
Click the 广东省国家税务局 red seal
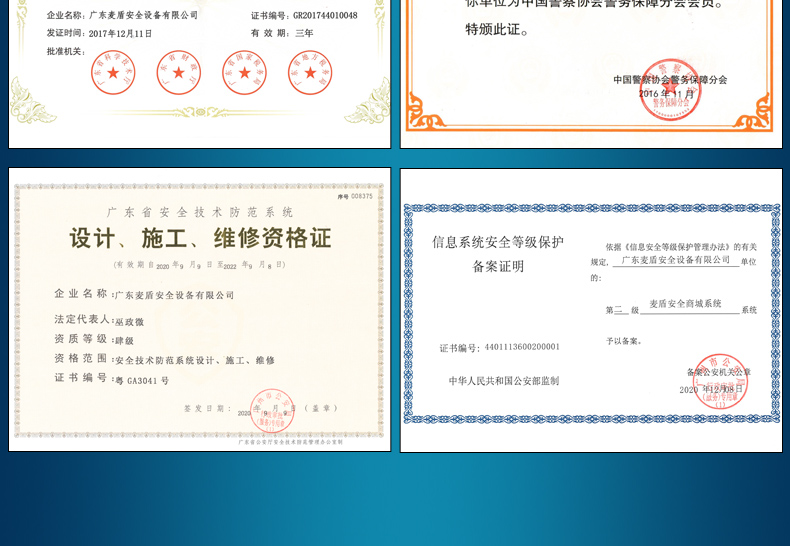click(x=244, y=73)
